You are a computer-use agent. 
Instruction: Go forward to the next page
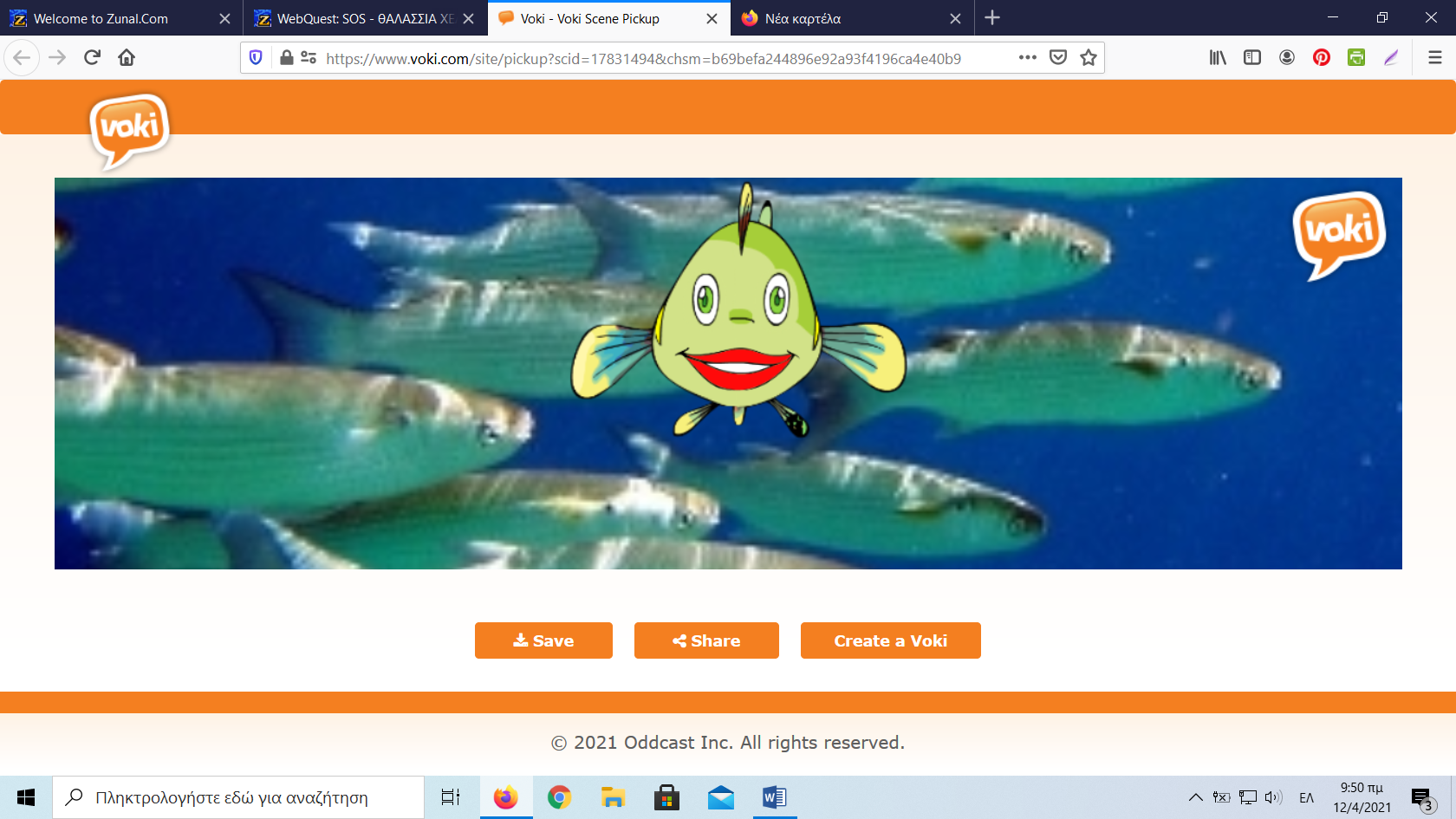[57, 58]
